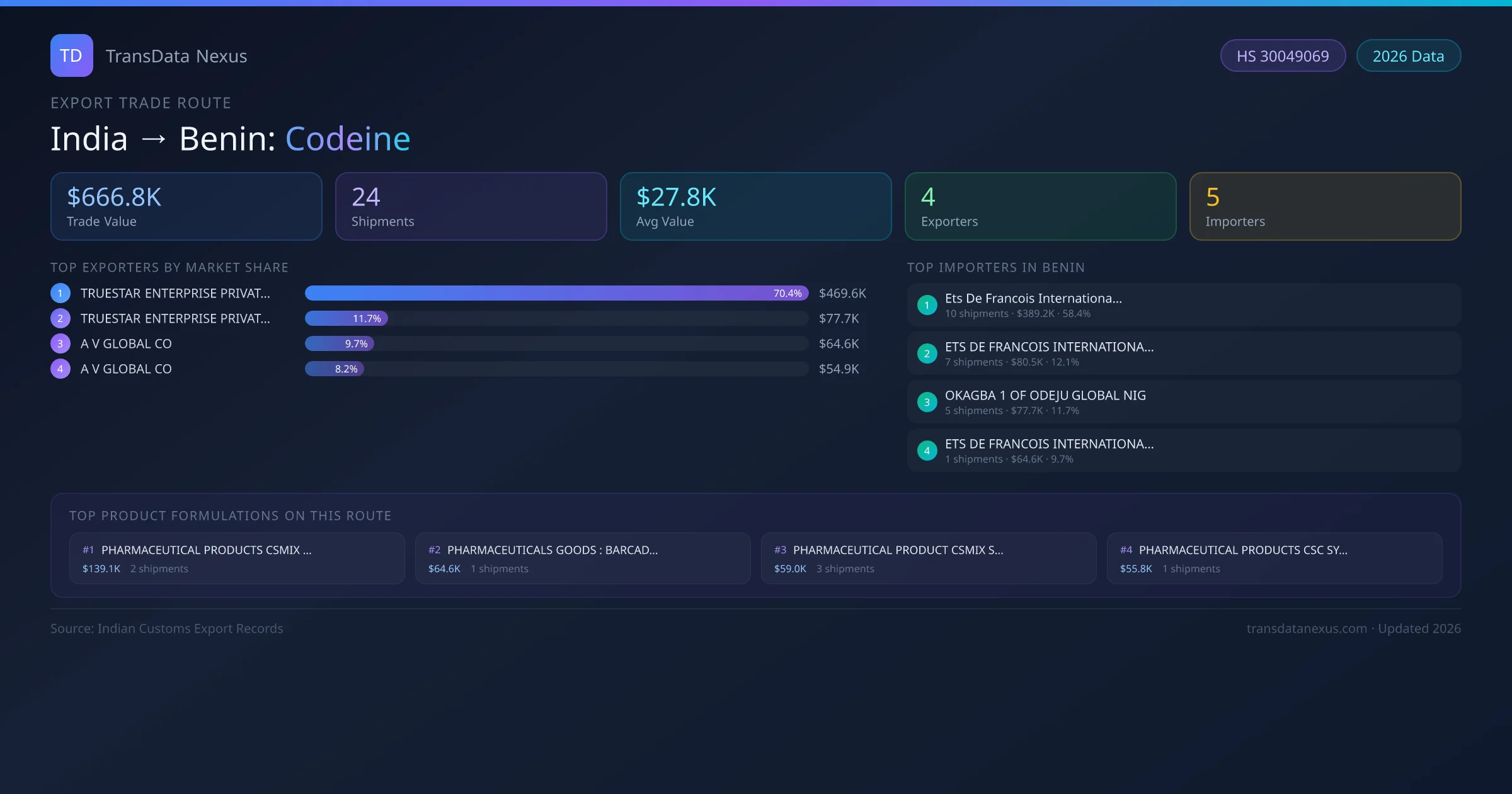The width and height of the screenshot is (1512, 794).
Task: Select the green rank 2 importer badge
Action: click(x=927, y=353)
